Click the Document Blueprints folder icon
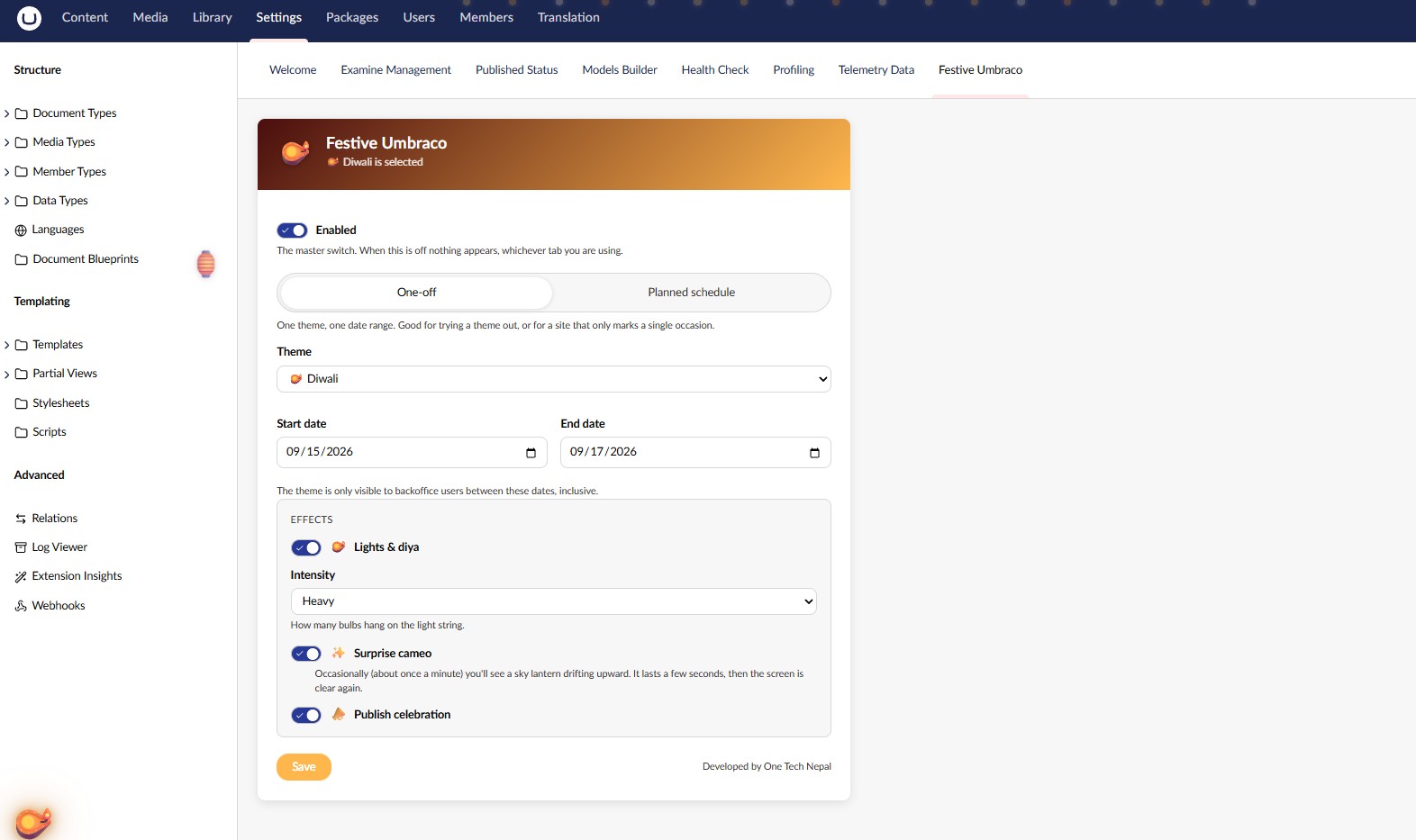 (x=22, y=259)
